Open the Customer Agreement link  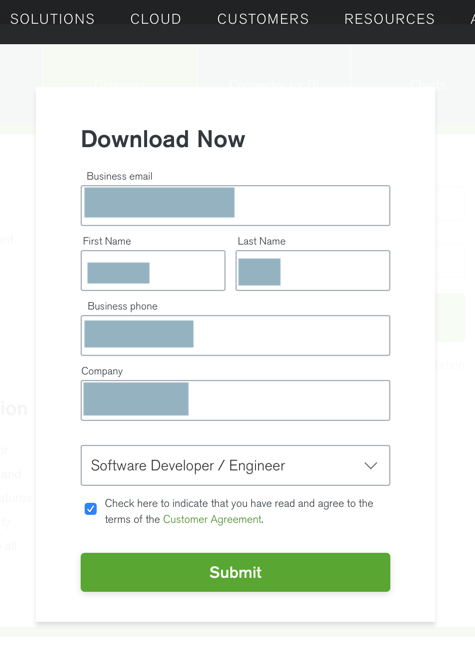pyautogui.click(x=212, y=519)
